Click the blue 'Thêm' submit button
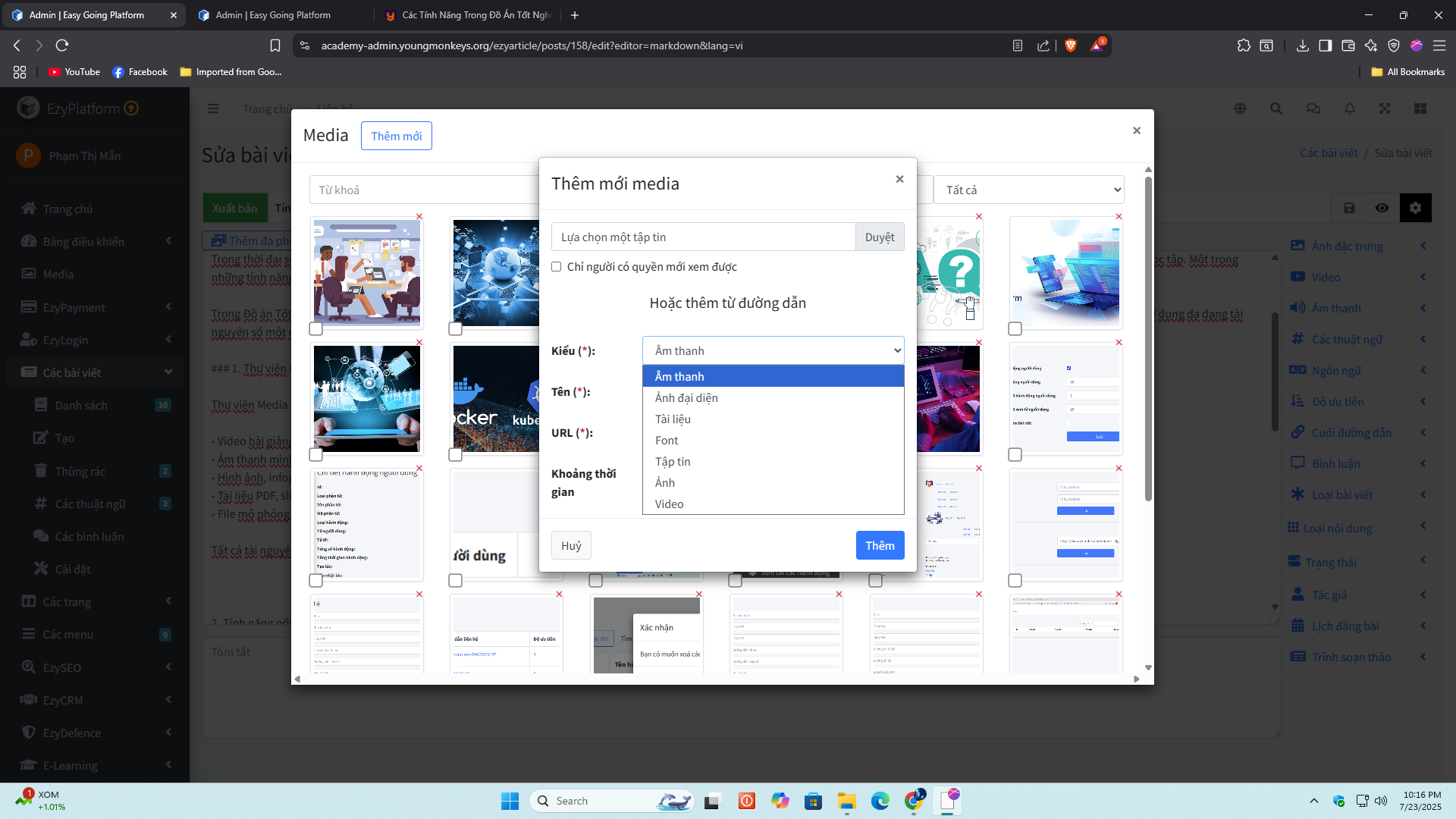The height and width of the screenshot is (819, 1456). pyautogui.click(x=880, y=545)
